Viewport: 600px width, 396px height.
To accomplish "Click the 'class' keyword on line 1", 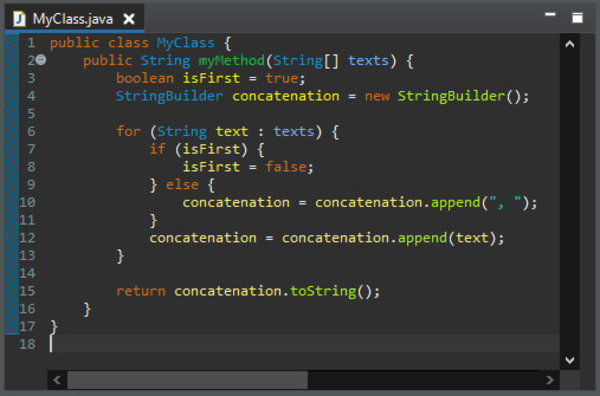I will 128,43.
